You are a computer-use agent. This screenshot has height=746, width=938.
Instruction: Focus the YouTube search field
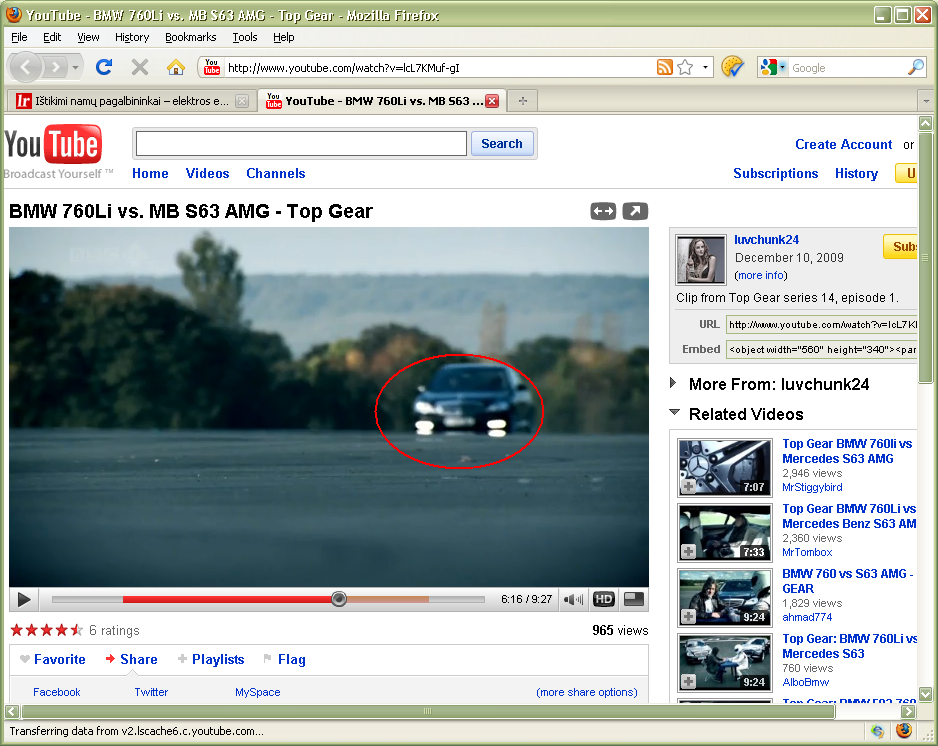point(301,144)
